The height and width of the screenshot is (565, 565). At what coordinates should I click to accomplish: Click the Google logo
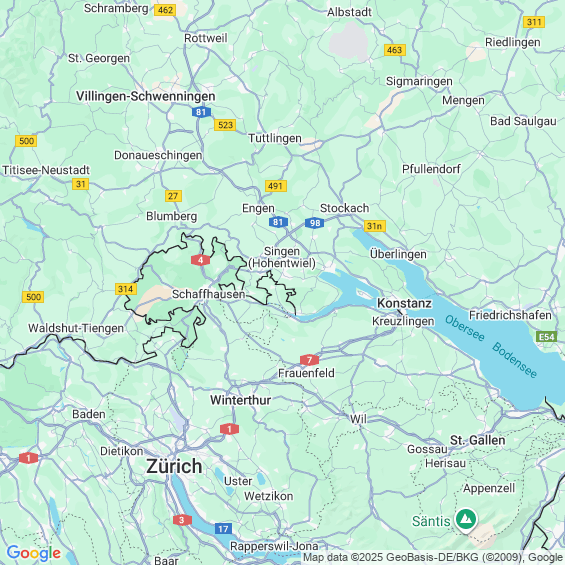tap(34, 553)
